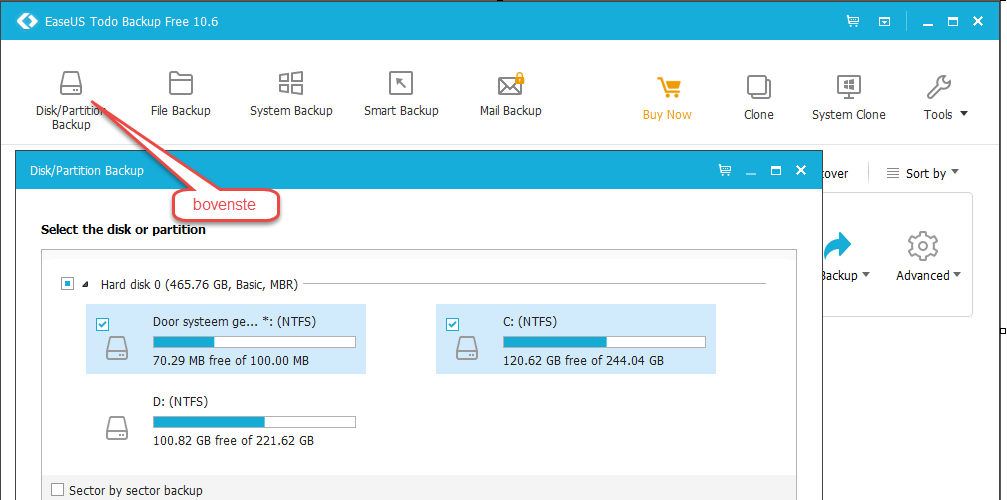1007x500 pixels.
Task: Launch the Clone tool
Action: pos(758,98)
